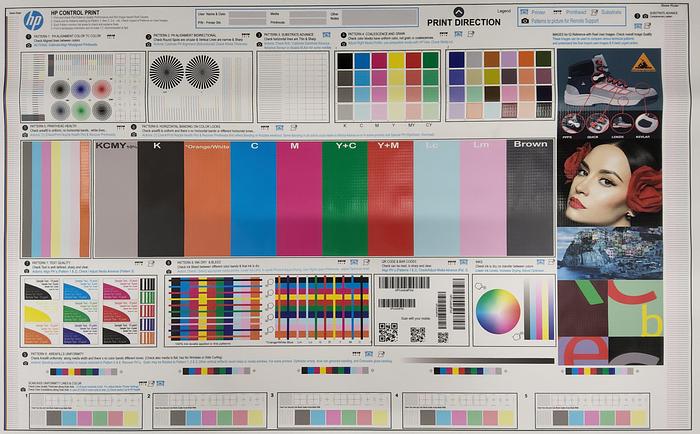Click the warning triangle on the sneaker image
Viewport: 700px width, 434px height.
click(643, 63)
